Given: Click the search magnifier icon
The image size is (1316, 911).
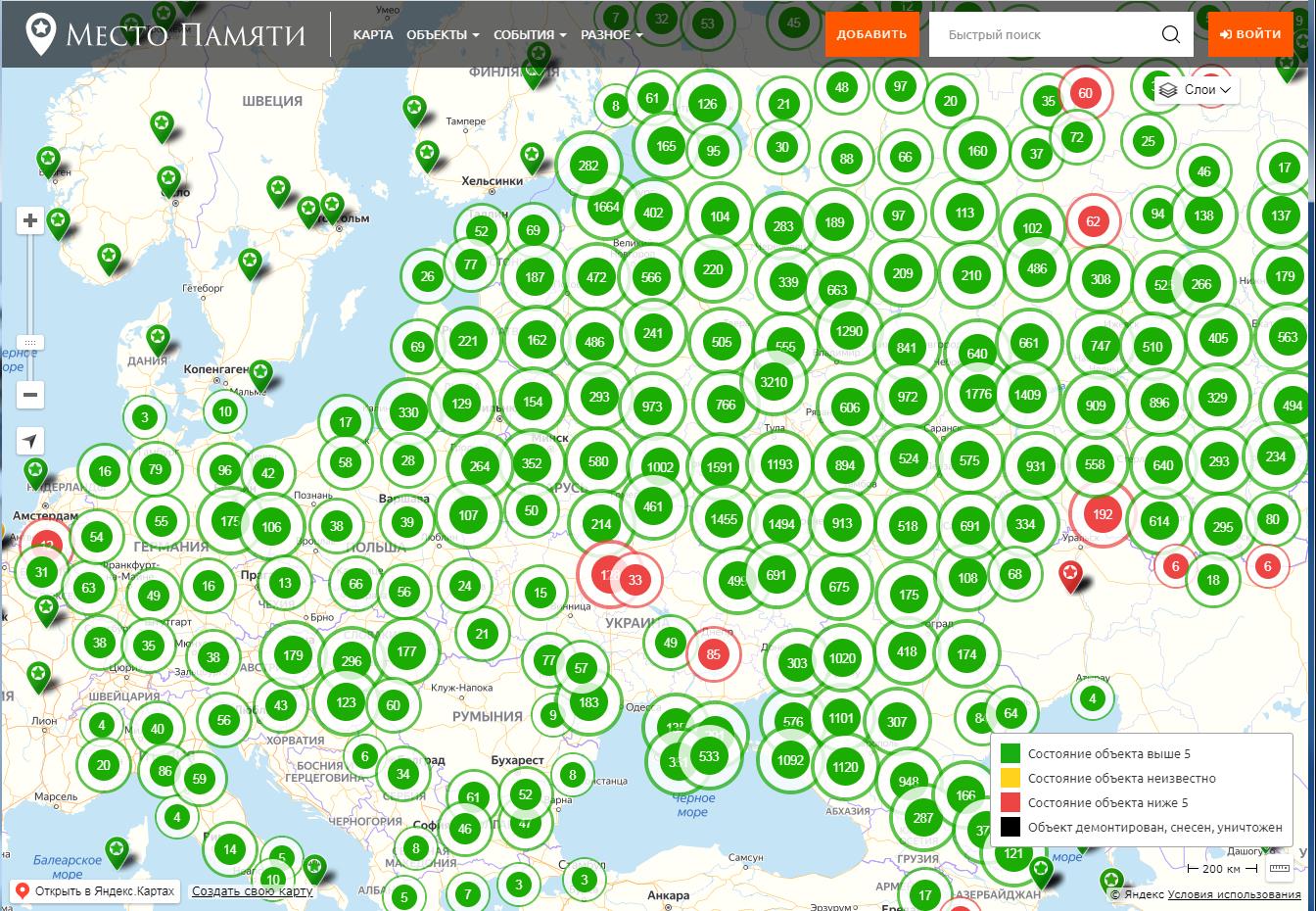Looking at the screenshot, I should (x=1170, y=35).
